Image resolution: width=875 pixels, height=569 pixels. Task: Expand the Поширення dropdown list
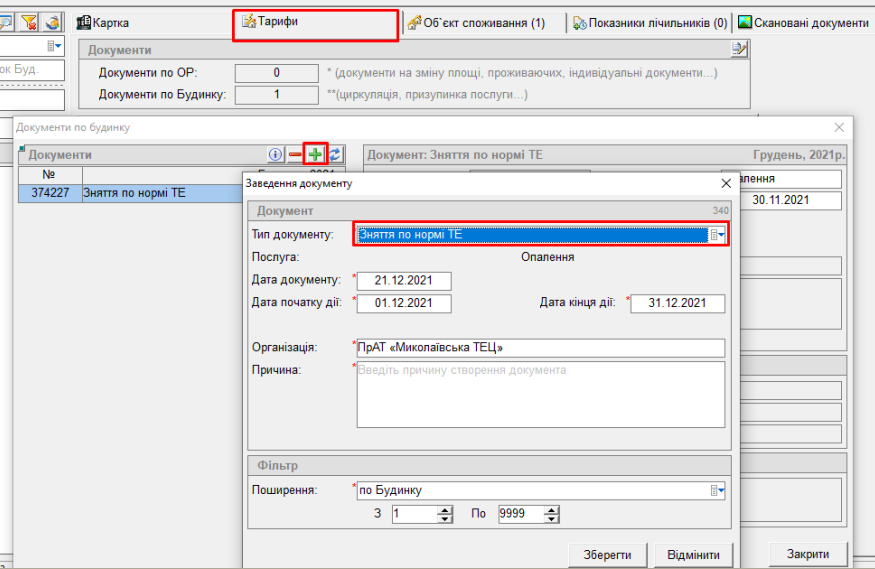tap(716, 490)
